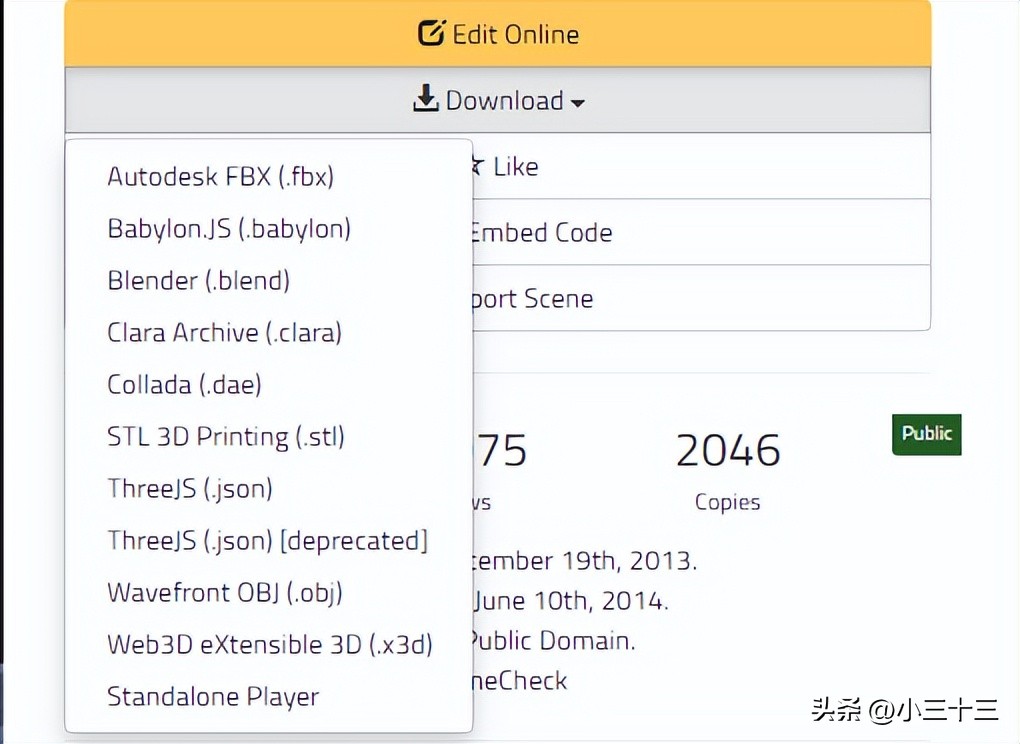Click the Download tray arrow icon
1020x744 pixels.
pyautogui.click(x=426, y=99)
